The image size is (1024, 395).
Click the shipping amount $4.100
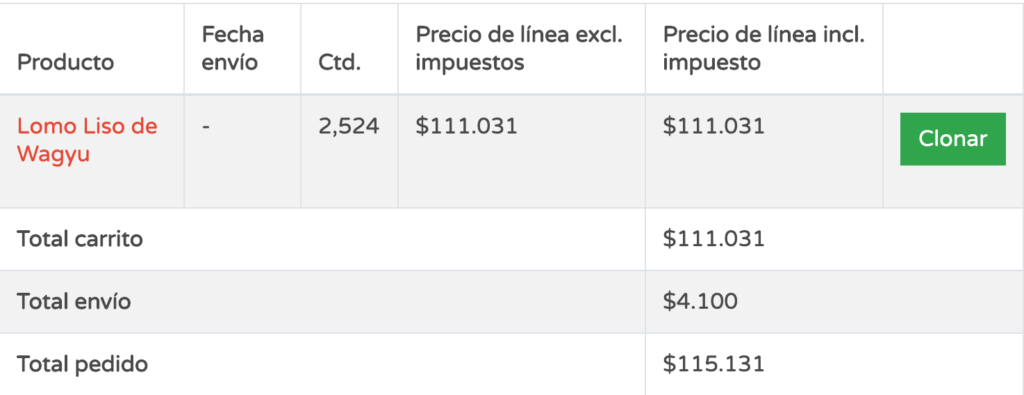click(700, 302)
